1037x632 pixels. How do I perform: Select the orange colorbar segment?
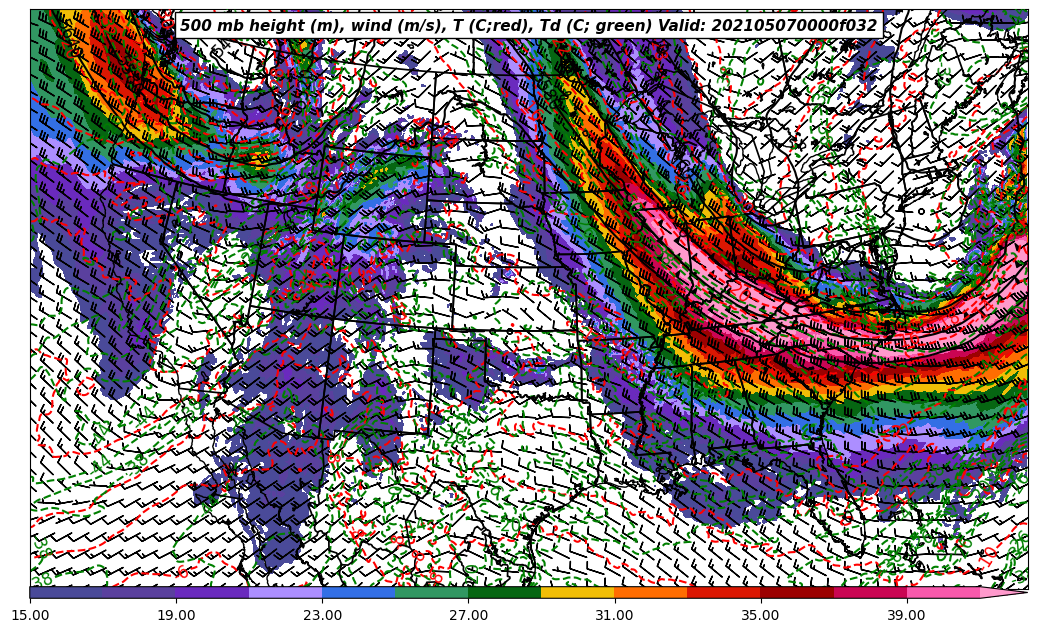[x=650, y=592]
